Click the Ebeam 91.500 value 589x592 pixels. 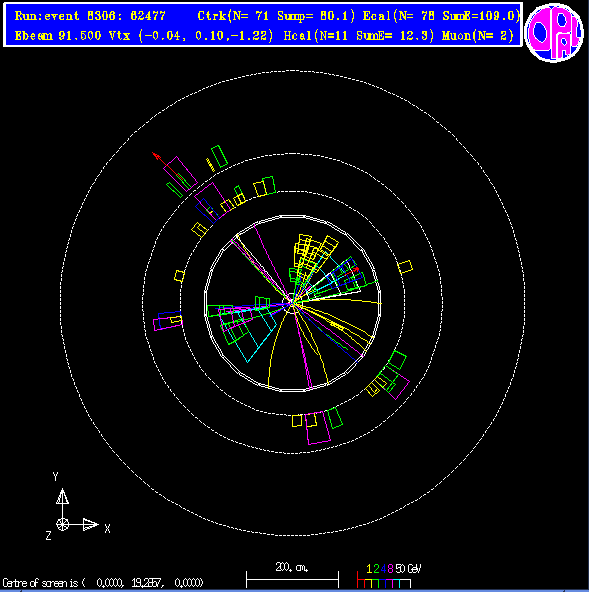click(58, 35)
